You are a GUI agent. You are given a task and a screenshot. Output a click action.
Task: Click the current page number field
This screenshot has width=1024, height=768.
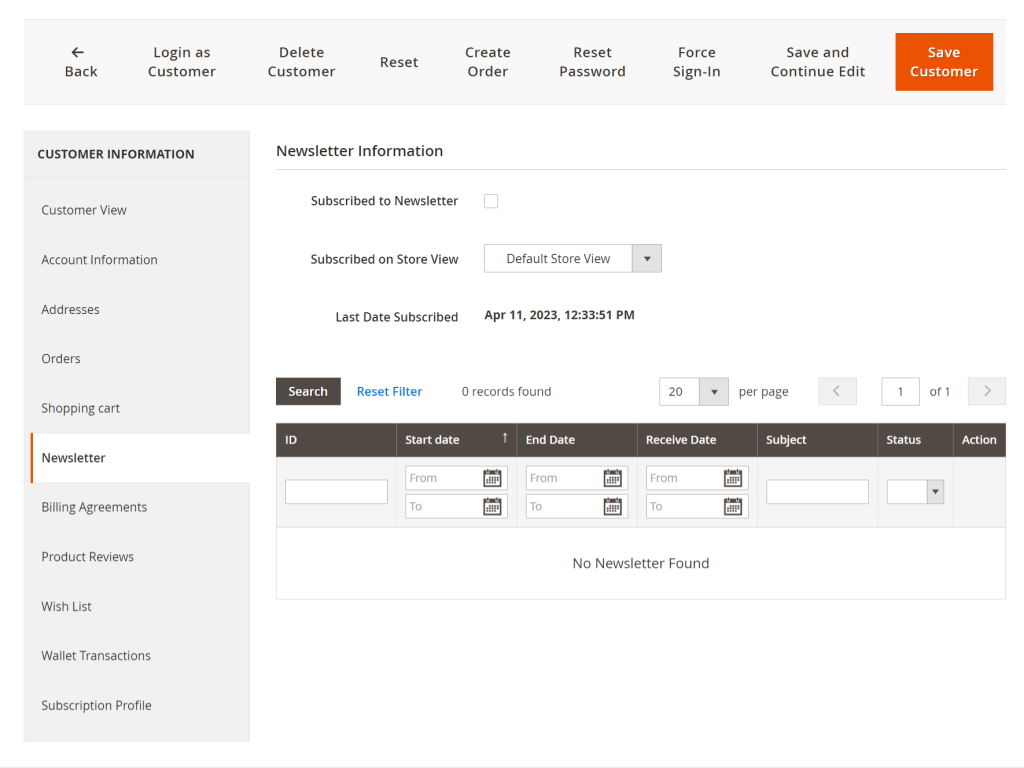point(900,391)
